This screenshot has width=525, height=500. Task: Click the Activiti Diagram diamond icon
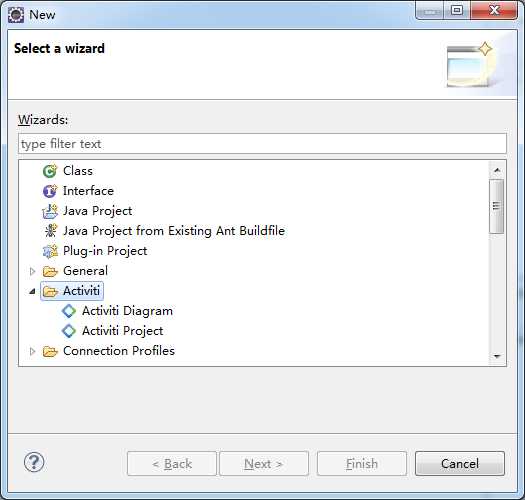pyautogui.click(x=69, y=311)
